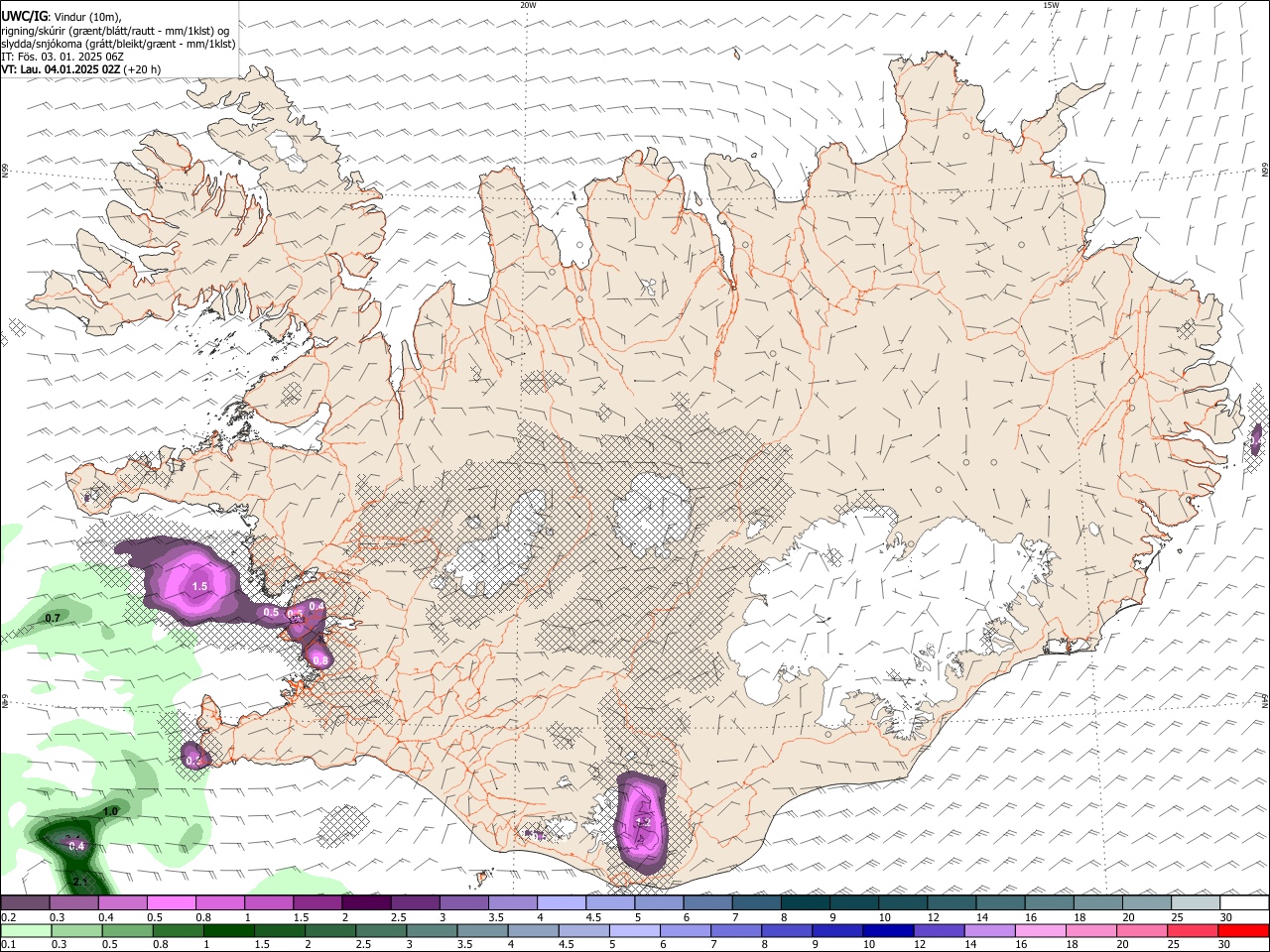The image size is (1270, 952).
Task: Select the lower legend swatch labeled 12 (violet)
Action: [940, 930]
